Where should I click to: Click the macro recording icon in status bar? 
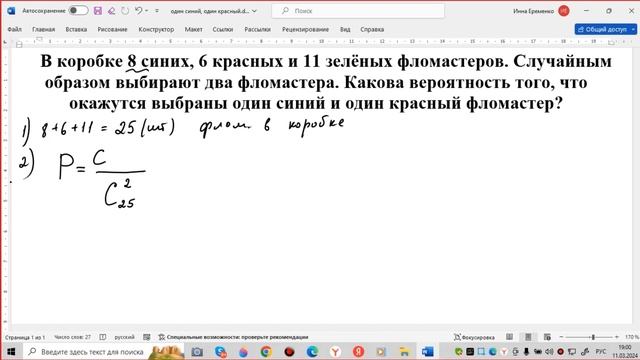pos(147,337)
